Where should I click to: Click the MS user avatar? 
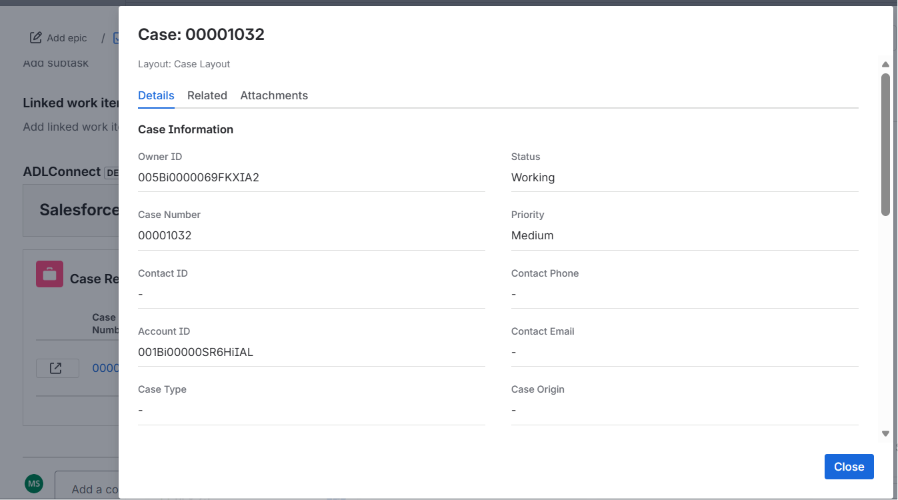pyautogui.click(x=34, y=483)
